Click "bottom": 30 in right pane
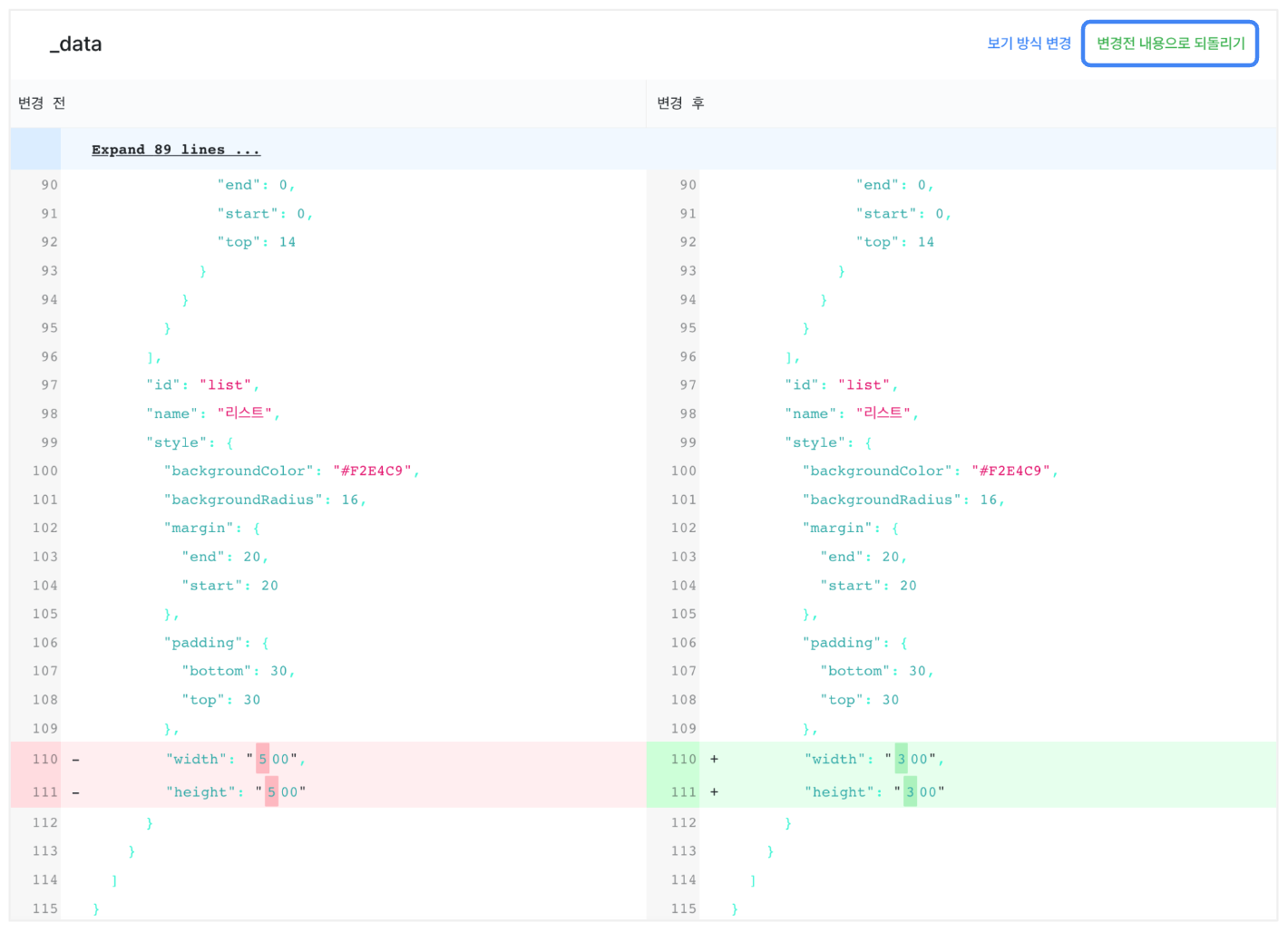 (877, 671)
